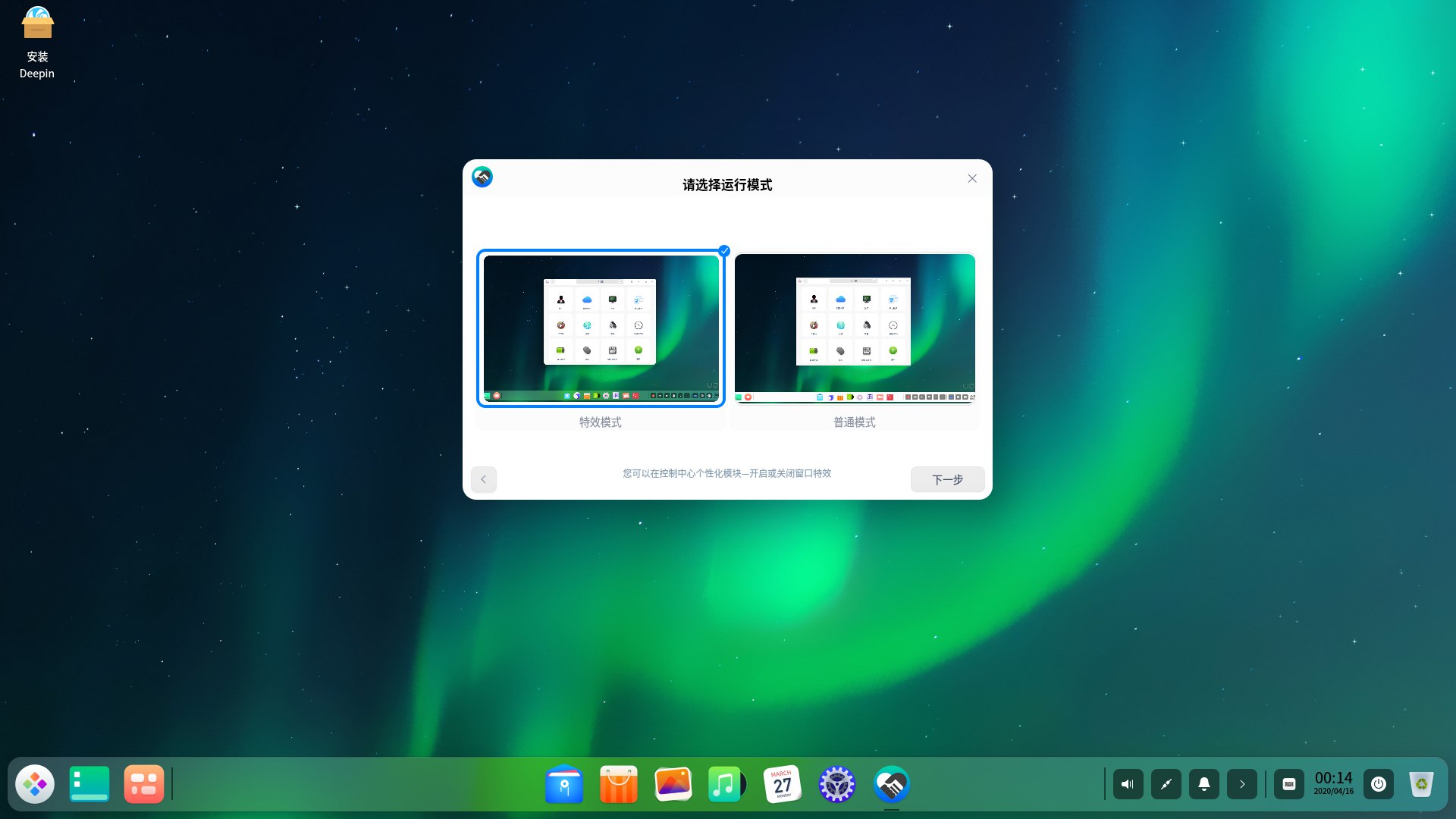Click the dialog's handshake logo icon
The height and width of the screenshot is (819, 1456).
(482, 177)
